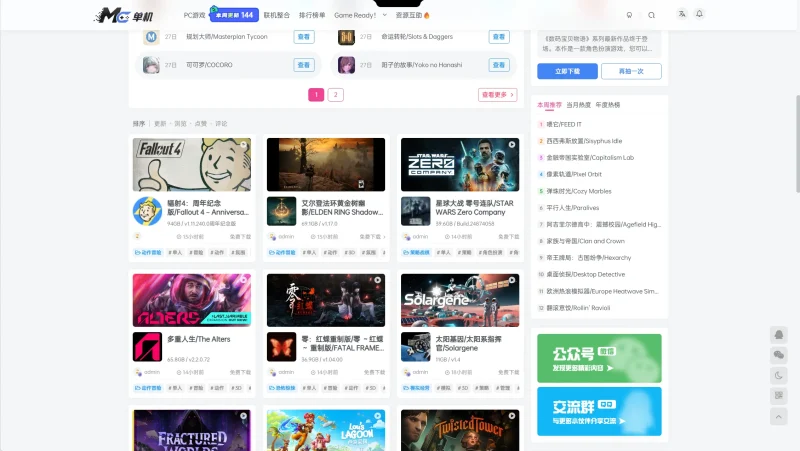This screenshot has height=451, width=800.
Task: Open the 资源互助 nav item
Action: (x=413, y=15)
